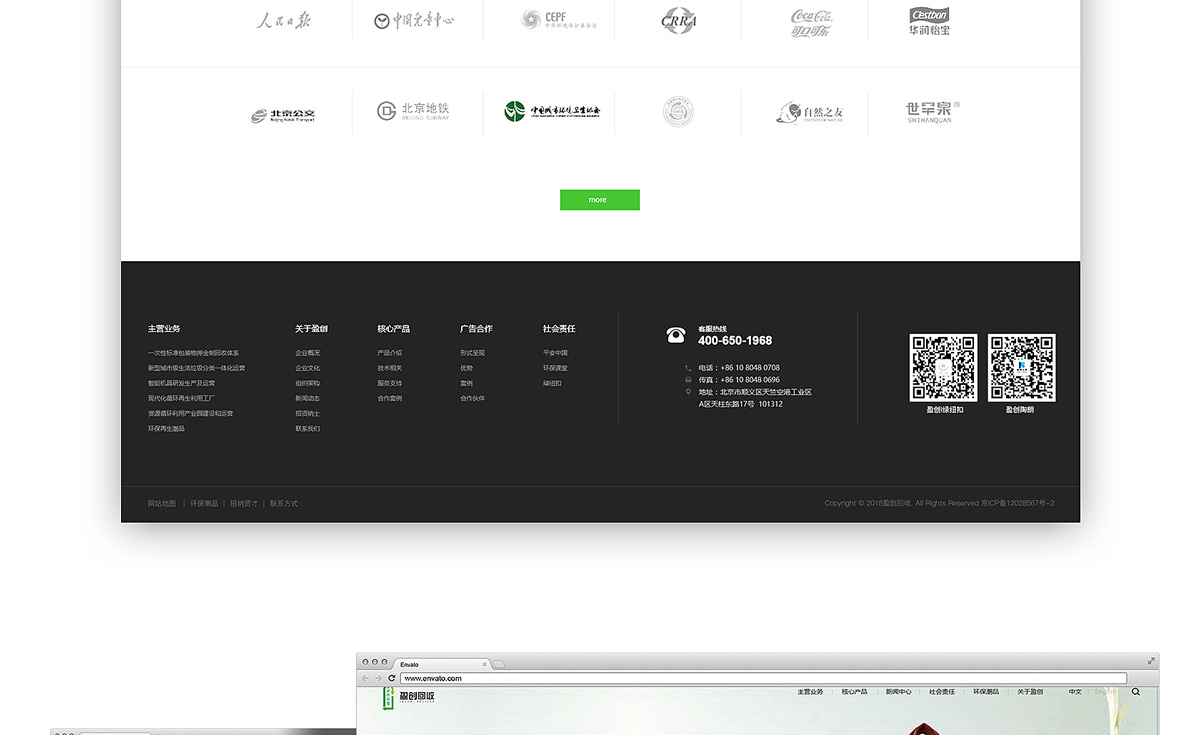The image size is (1200, 735).
Task: Click the 北京公交 partner logo
Action: (283, 116)
